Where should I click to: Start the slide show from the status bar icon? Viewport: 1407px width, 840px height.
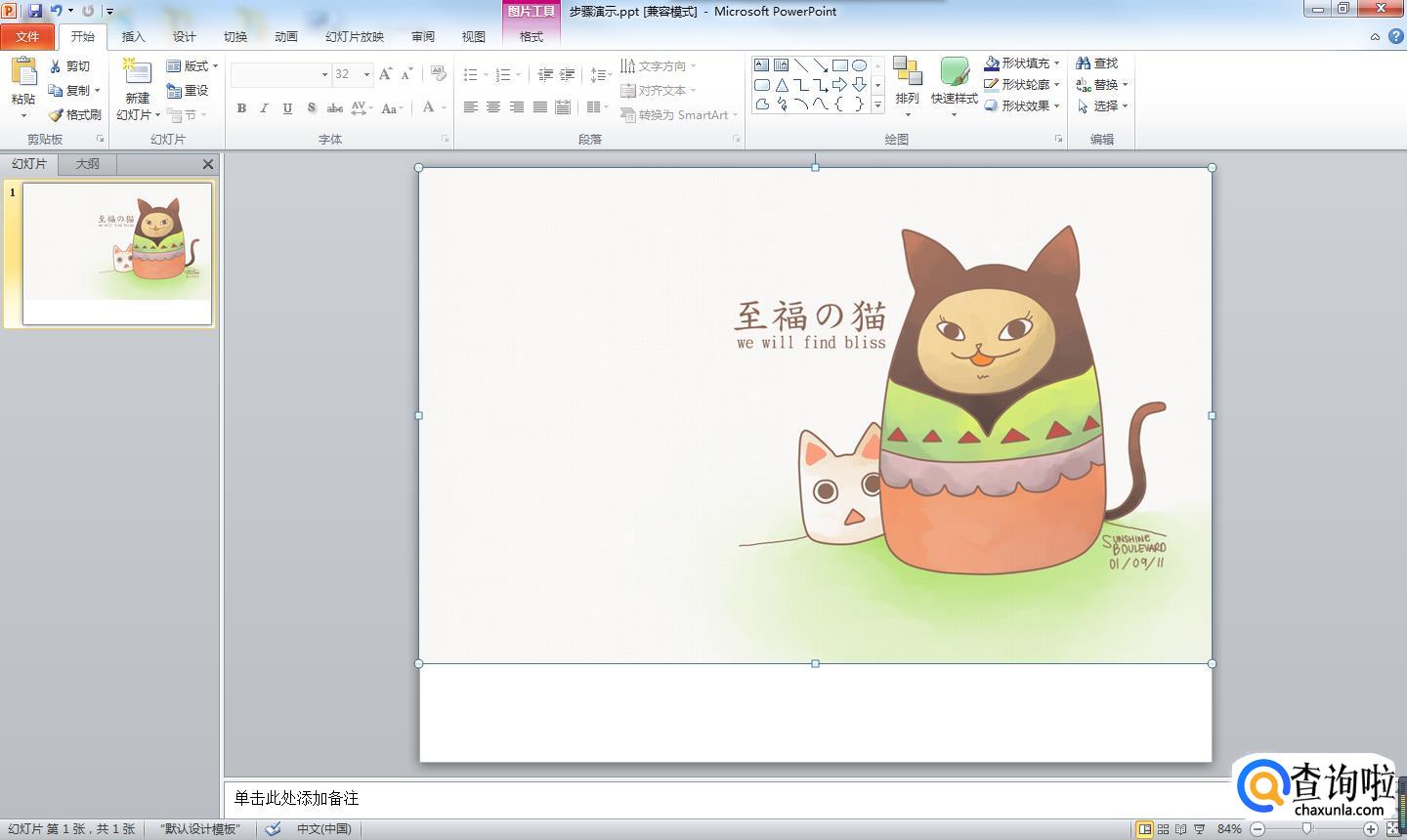[x=1199, y=829]
